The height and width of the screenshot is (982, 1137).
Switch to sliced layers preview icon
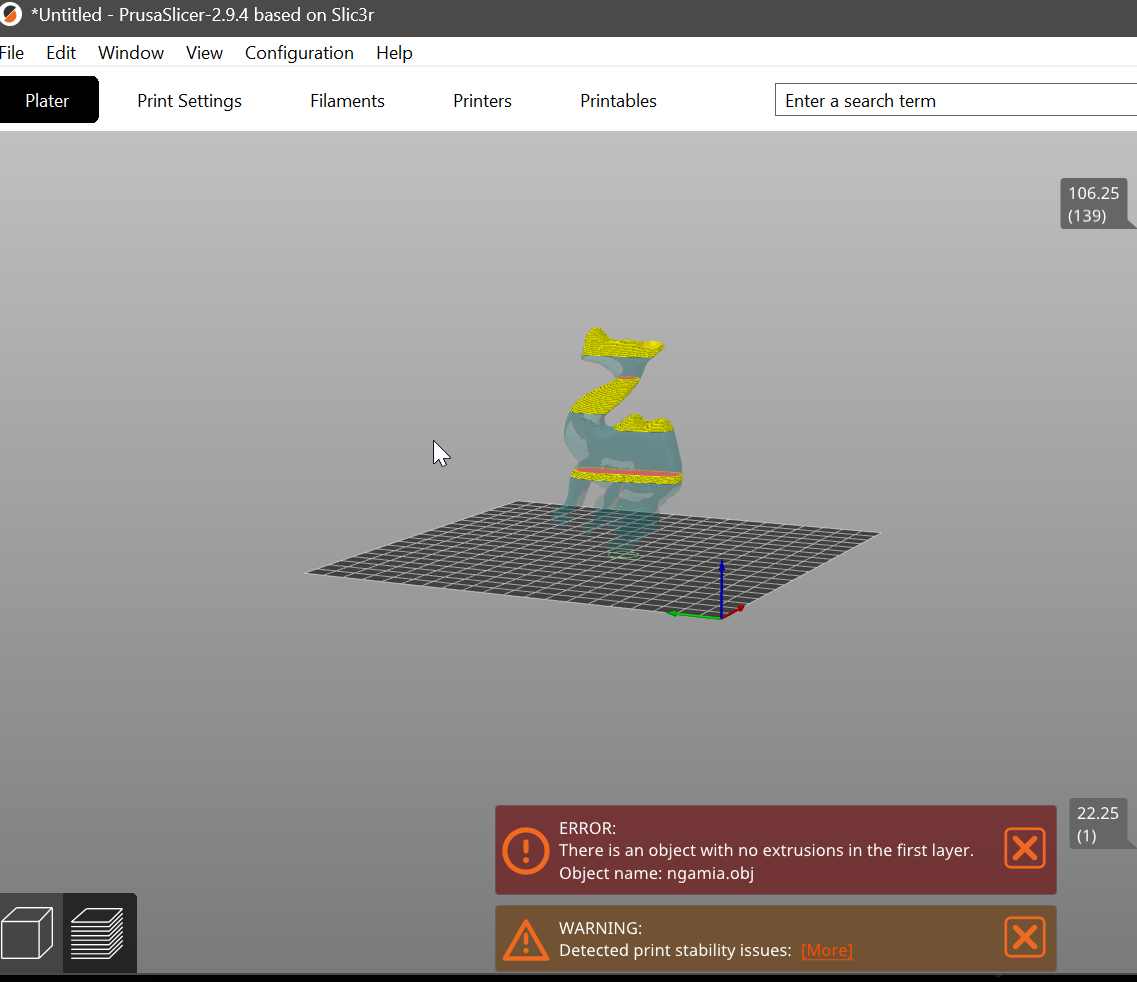97,933
